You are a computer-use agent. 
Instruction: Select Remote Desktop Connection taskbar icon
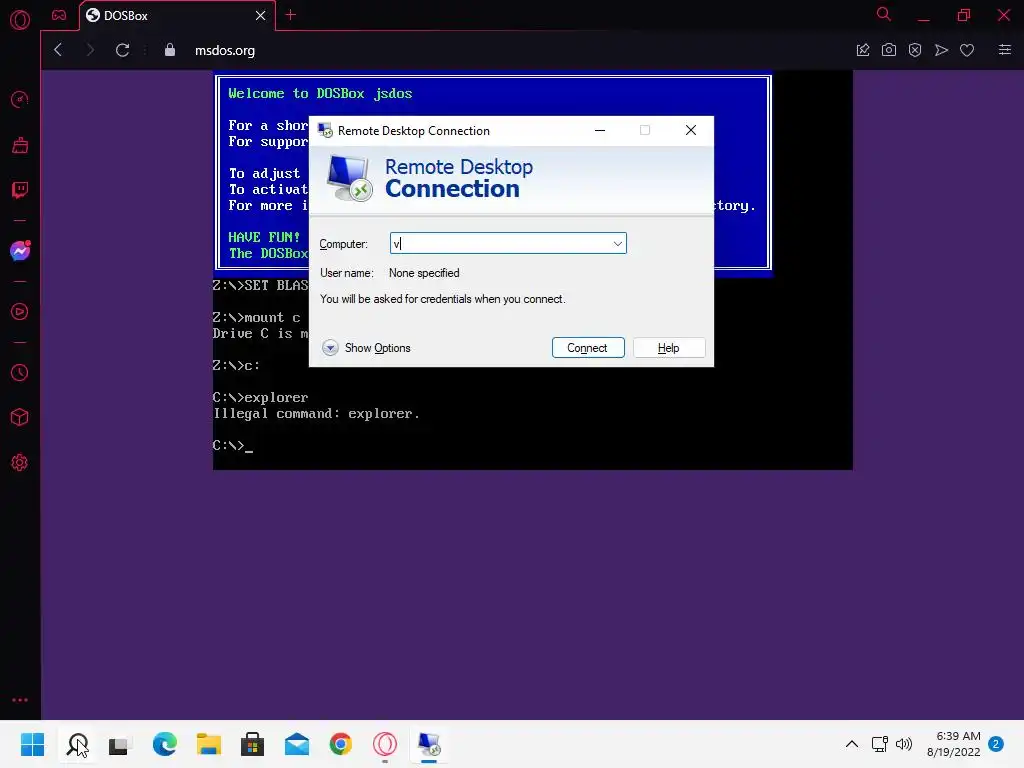pyautogui.click(x=429, y=744)
